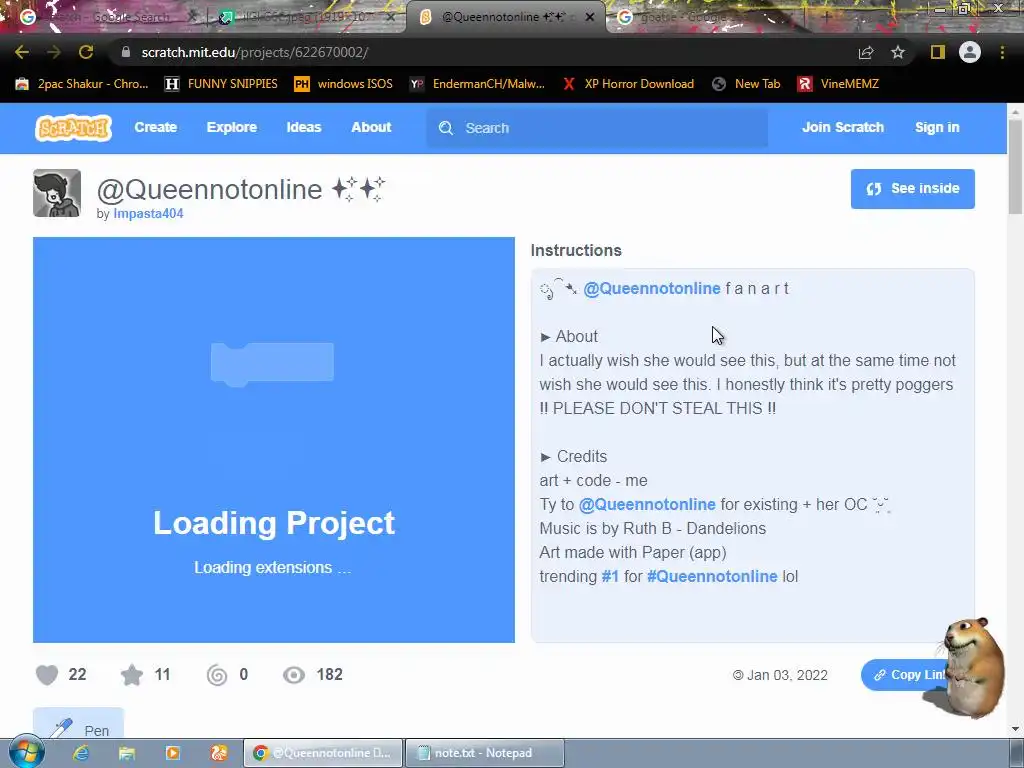Image resolution: width=1024 pixels, height=768 pixels.
Task: Open the About menu item
Action: [x=371, y=127]
